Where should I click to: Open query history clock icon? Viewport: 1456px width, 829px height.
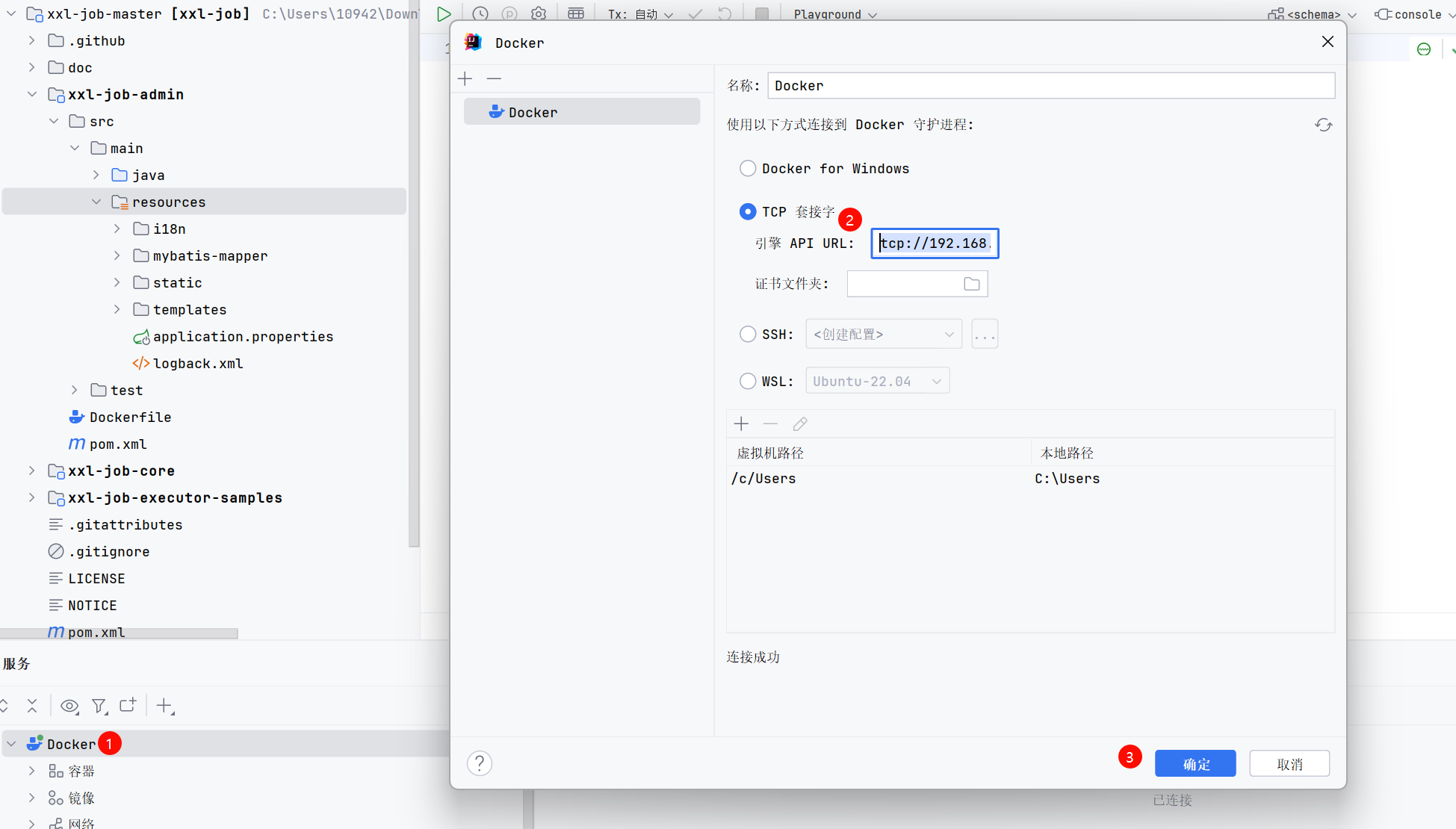point(480,14)
